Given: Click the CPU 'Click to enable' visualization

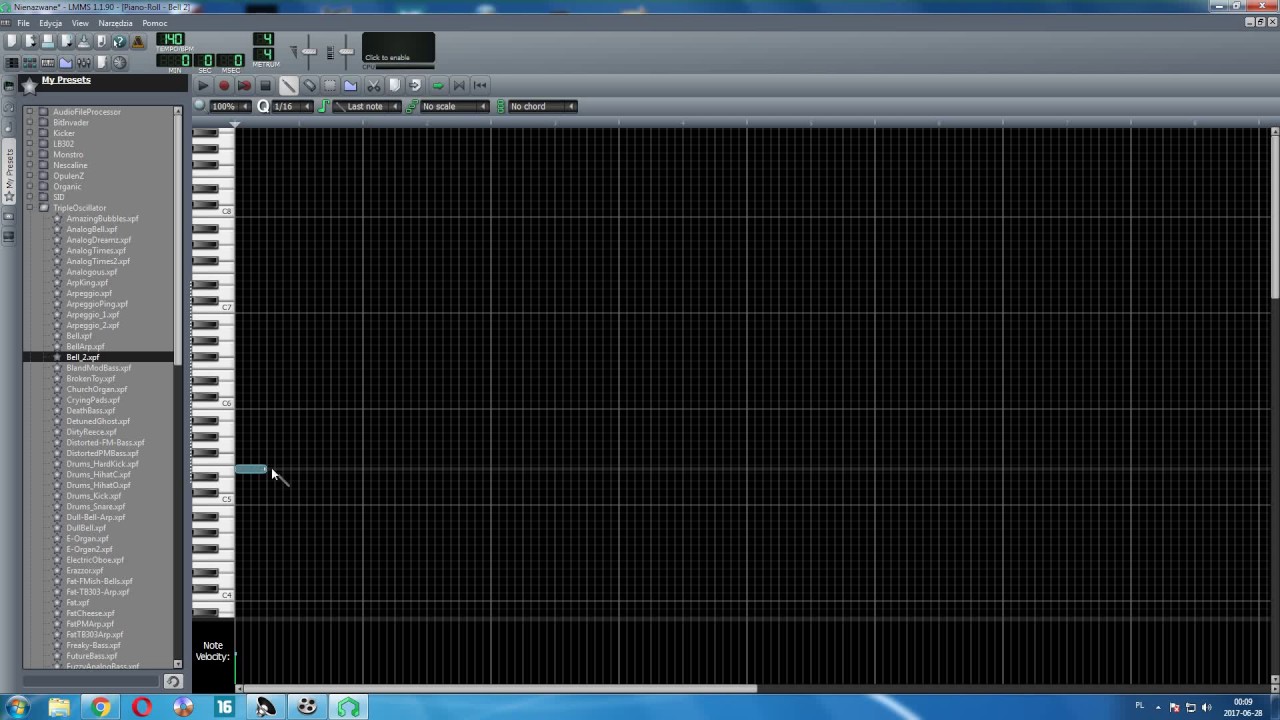Looking at the screenshot, I should click(398, 47).
